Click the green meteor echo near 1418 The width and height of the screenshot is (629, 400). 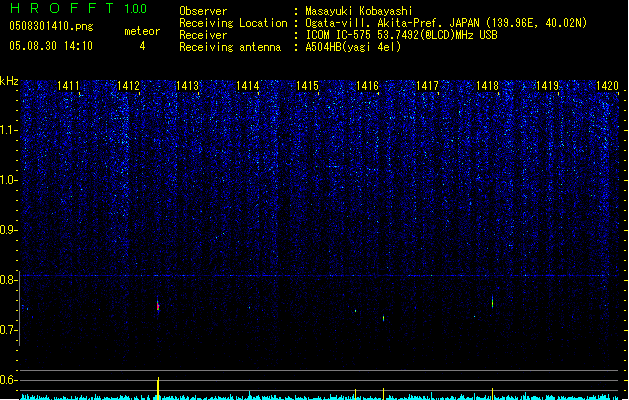click(493, 302)
